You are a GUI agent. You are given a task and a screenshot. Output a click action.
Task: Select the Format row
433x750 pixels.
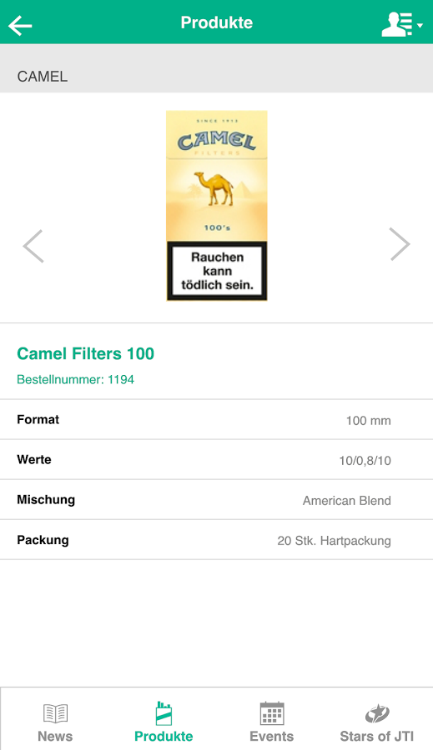tap(216, 419)
